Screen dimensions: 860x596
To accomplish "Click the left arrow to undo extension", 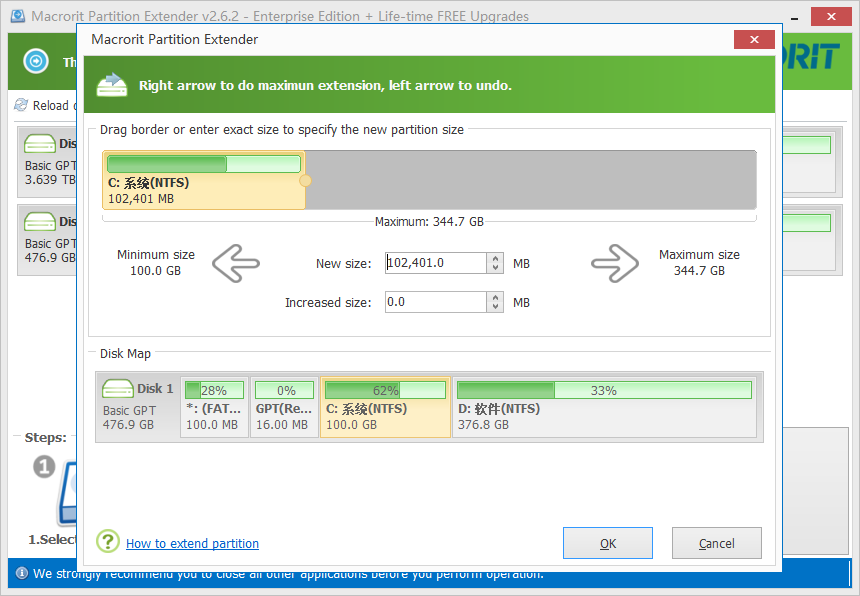I will tap(236, 264).
